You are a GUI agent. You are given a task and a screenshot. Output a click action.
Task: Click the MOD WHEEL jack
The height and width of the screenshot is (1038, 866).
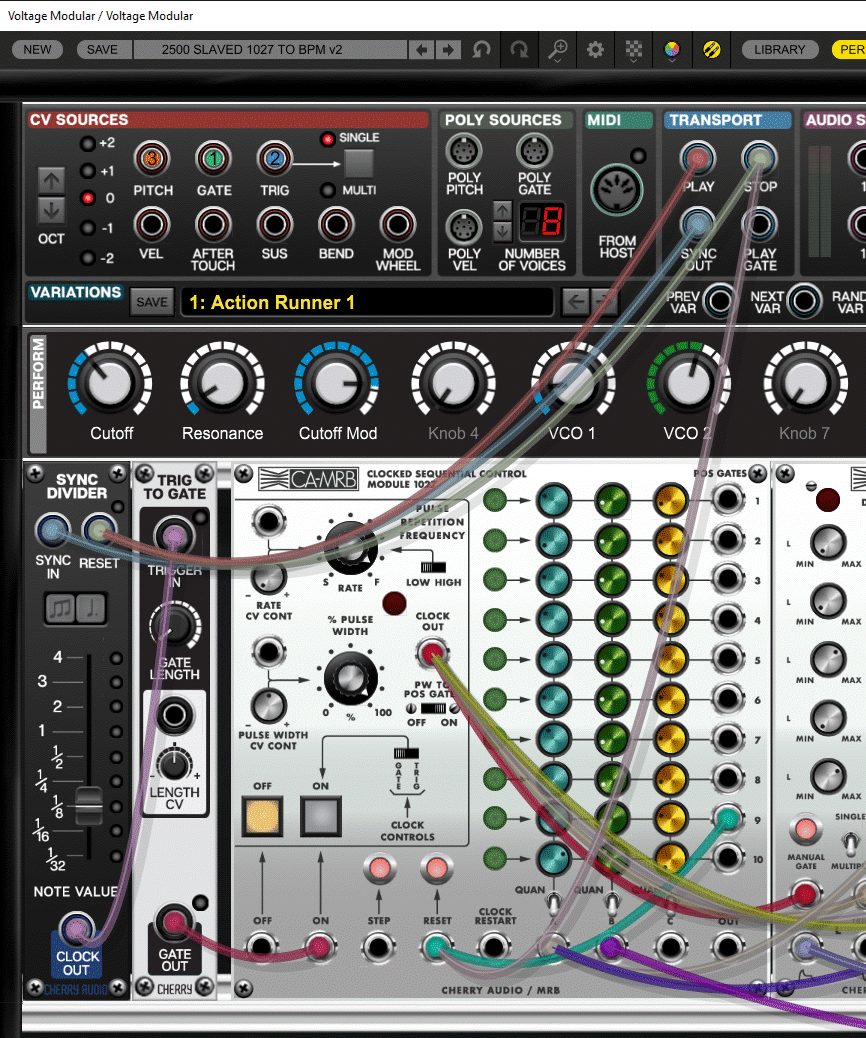coord(398,224)
